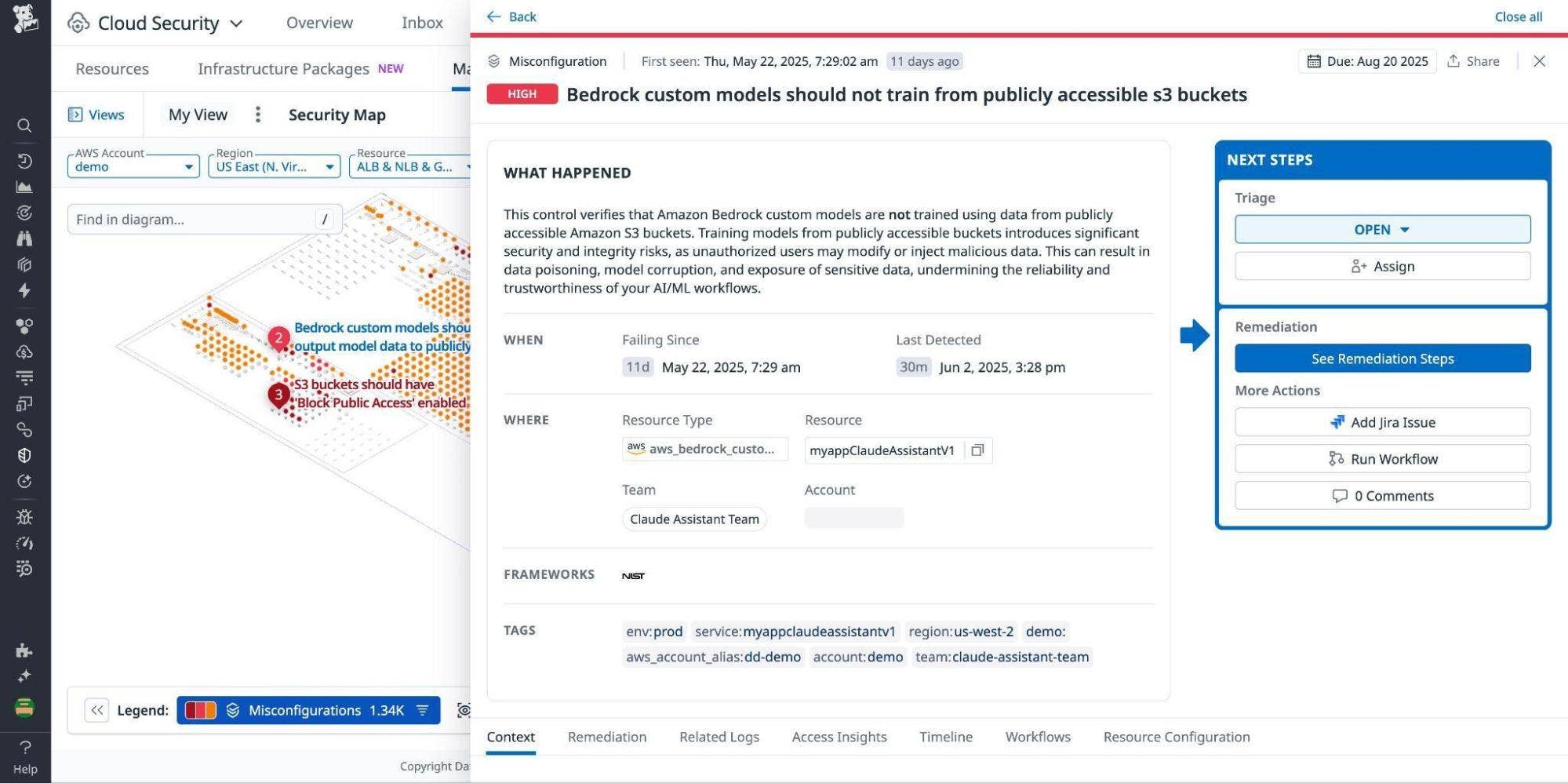Open Cloud Cost Management cloud-dollar icon
Screen dimensions: 1568x783
[24, 352]
